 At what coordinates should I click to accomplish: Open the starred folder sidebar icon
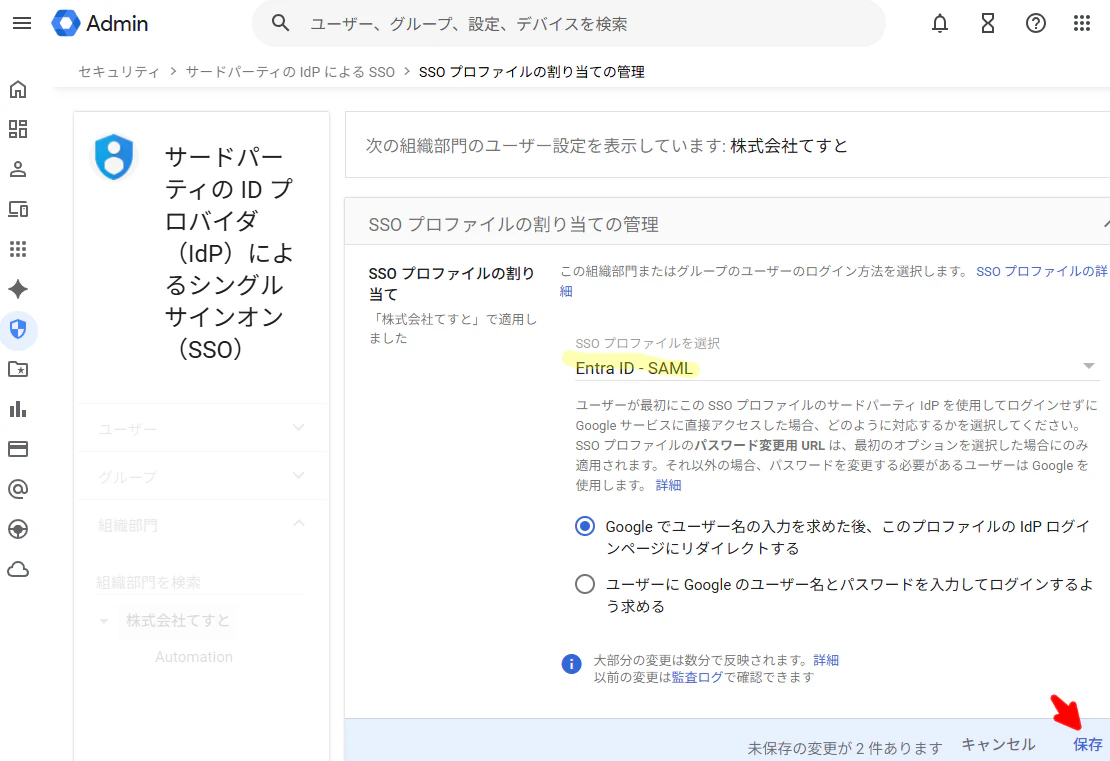[18, 369]
